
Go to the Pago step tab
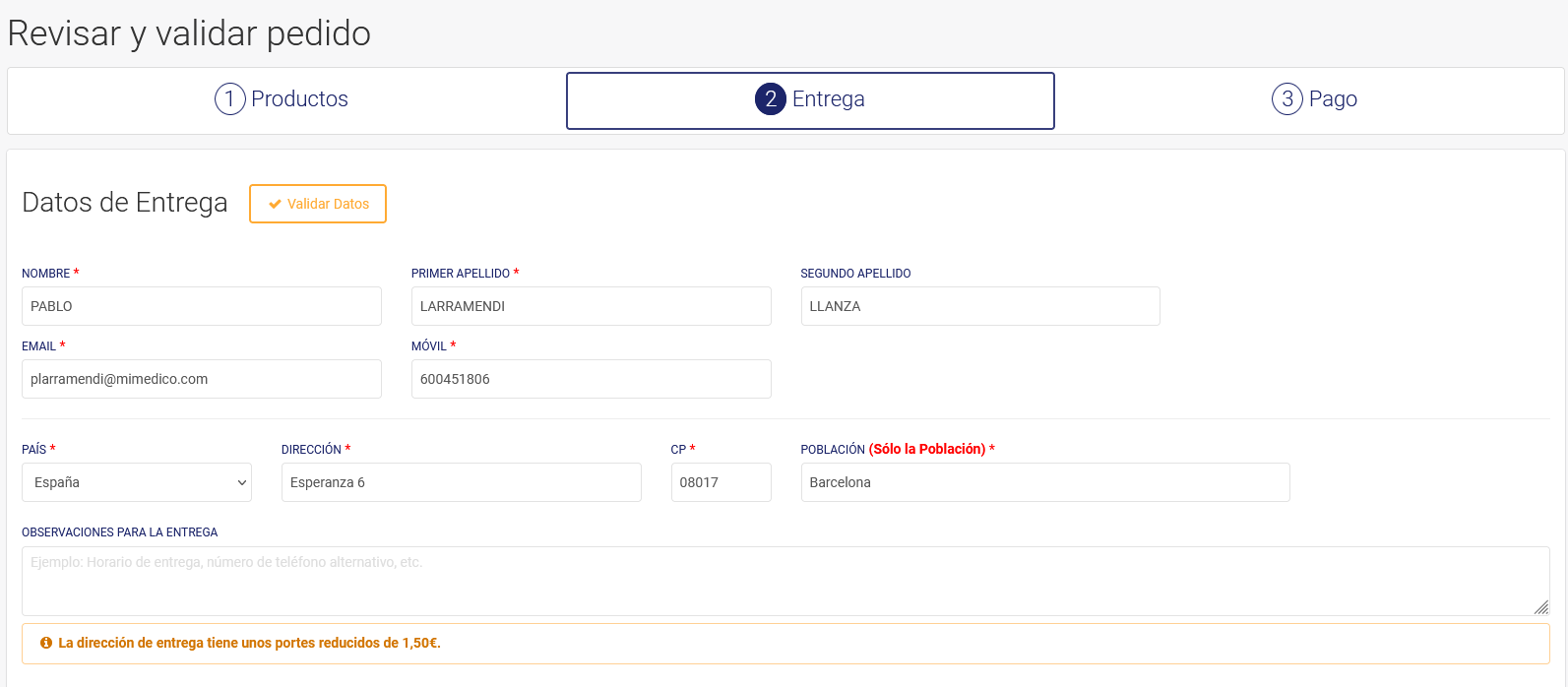(x=1314, y=99)
